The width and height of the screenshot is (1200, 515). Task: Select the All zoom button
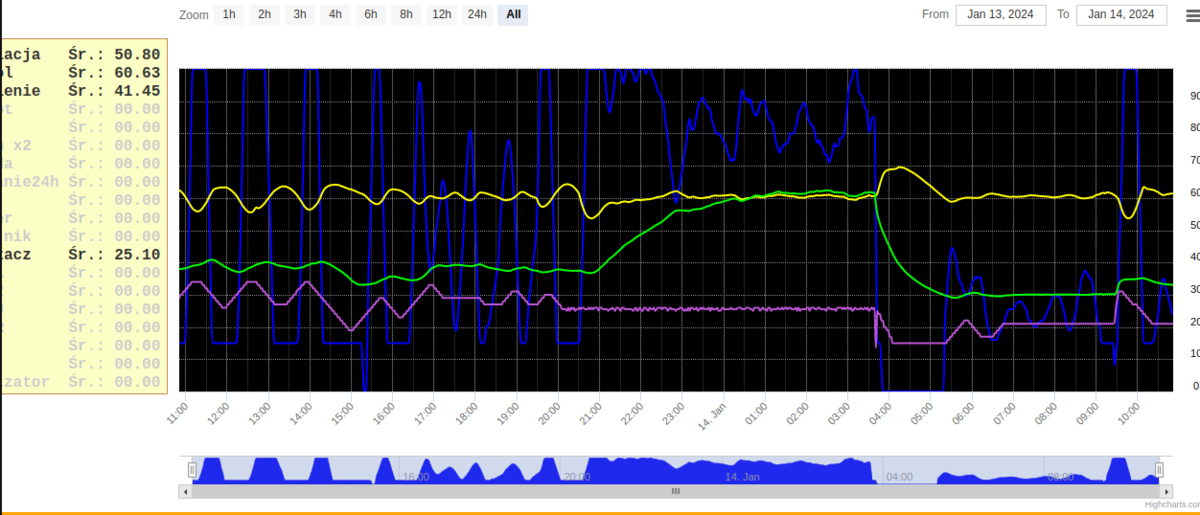513,15
